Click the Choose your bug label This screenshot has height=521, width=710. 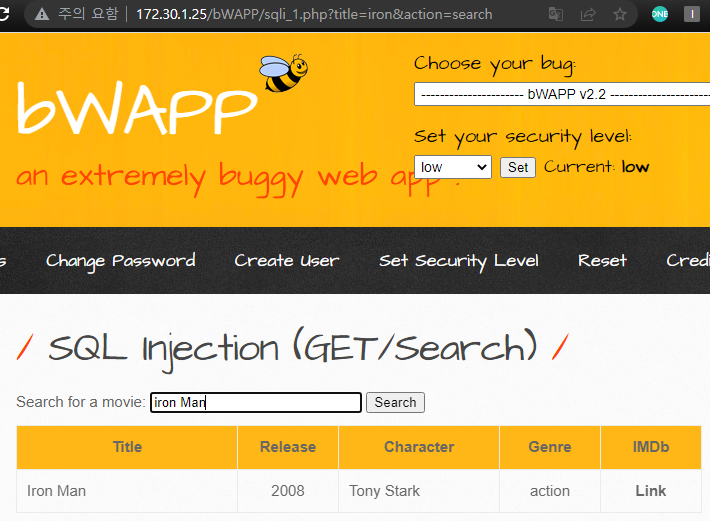(494, 65)
